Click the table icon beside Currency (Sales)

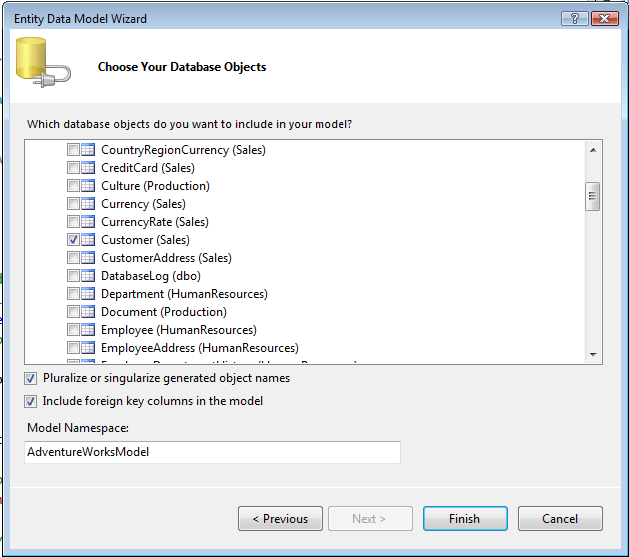pos(88,204)
